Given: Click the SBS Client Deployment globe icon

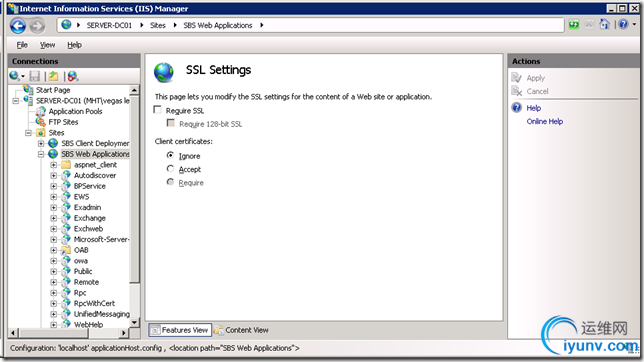Looking at the screenshot, I should 53,143.
